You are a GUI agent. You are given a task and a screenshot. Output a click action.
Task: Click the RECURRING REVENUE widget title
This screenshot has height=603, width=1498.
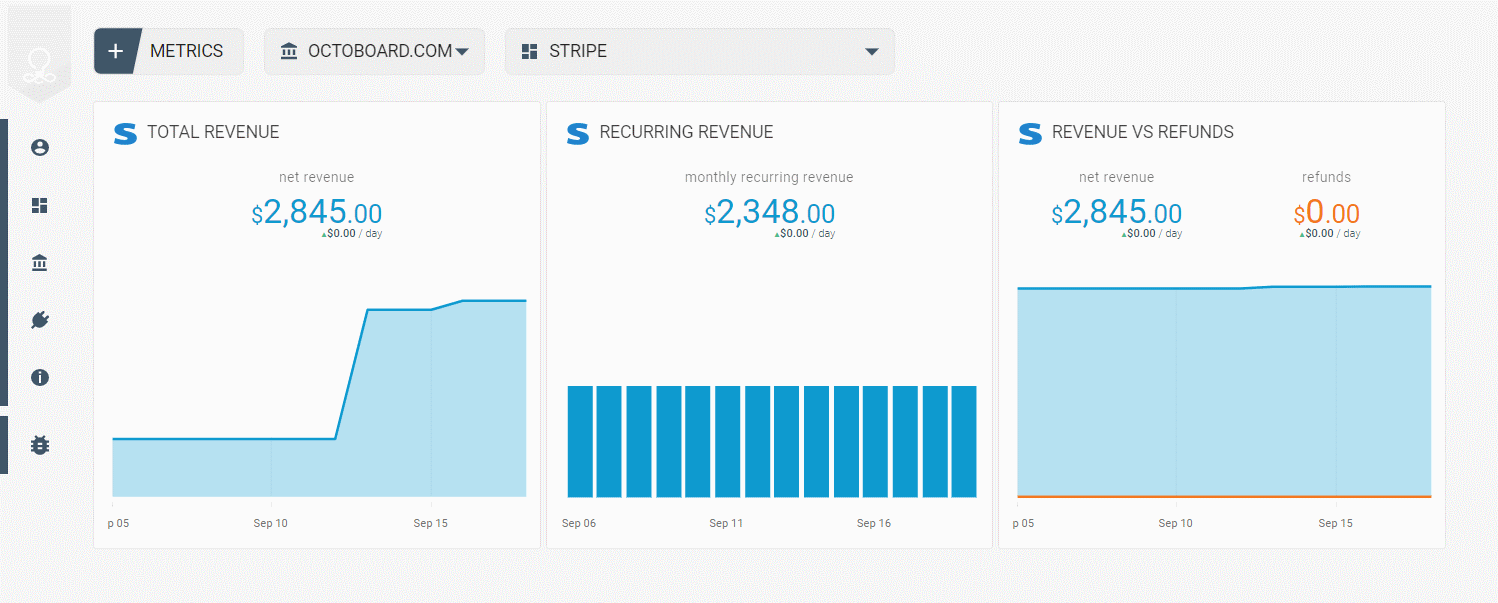point(686,132)
